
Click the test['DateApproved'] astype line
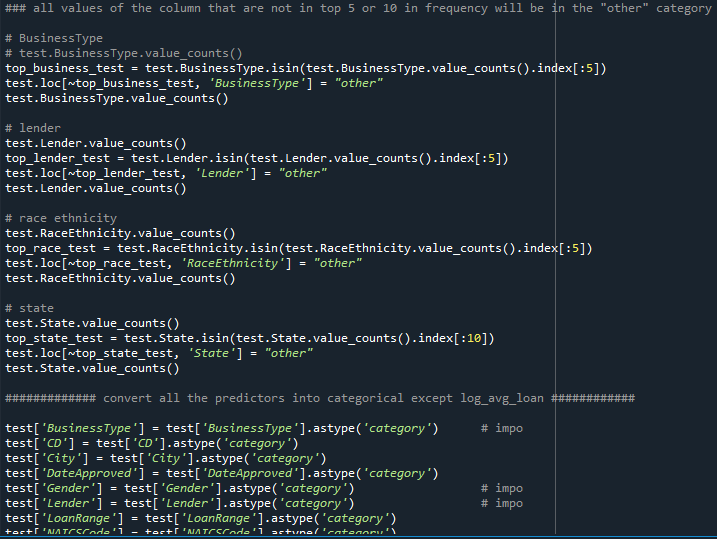pos(222,474)
